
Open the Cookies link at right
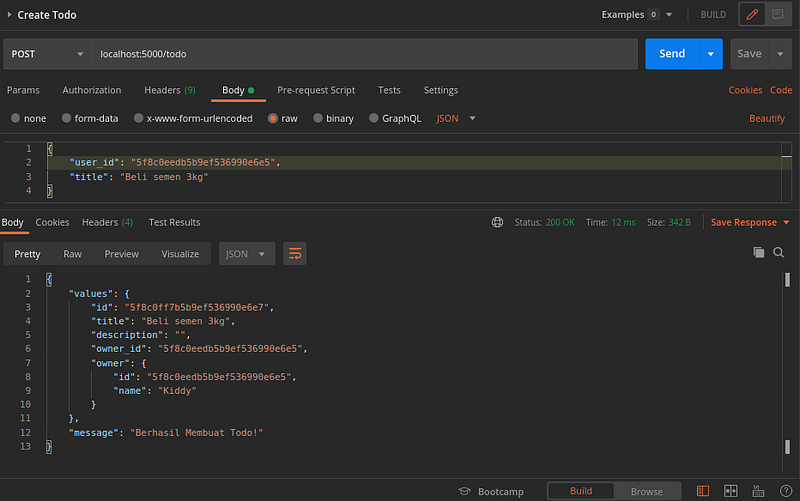745,90
